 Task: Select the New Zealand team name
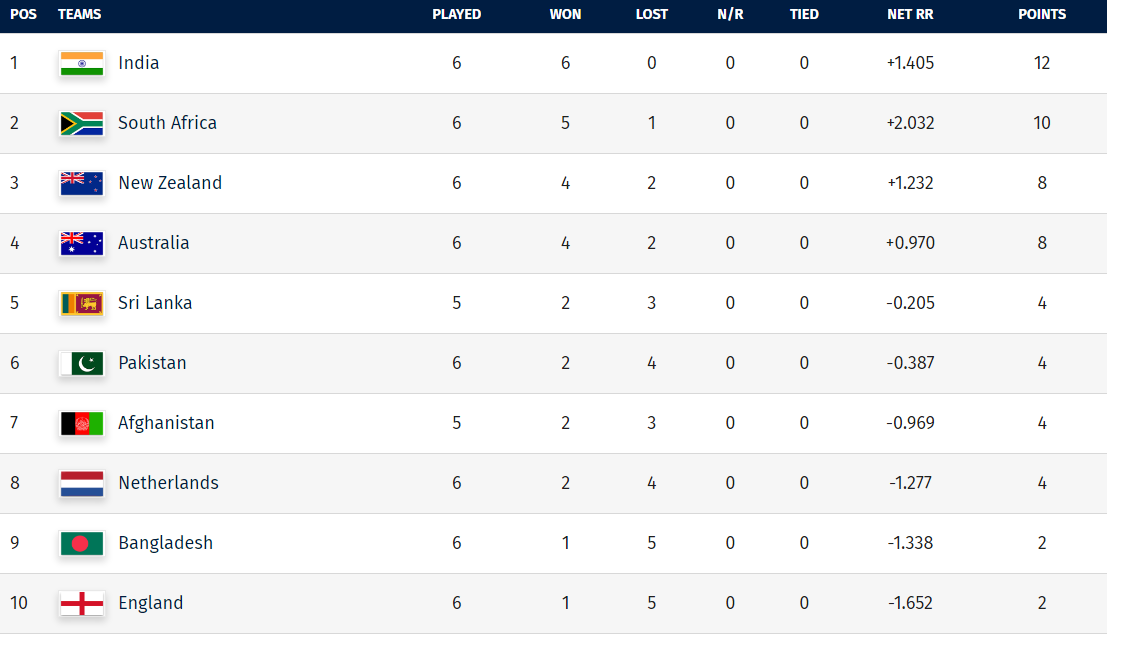[170, 183]
